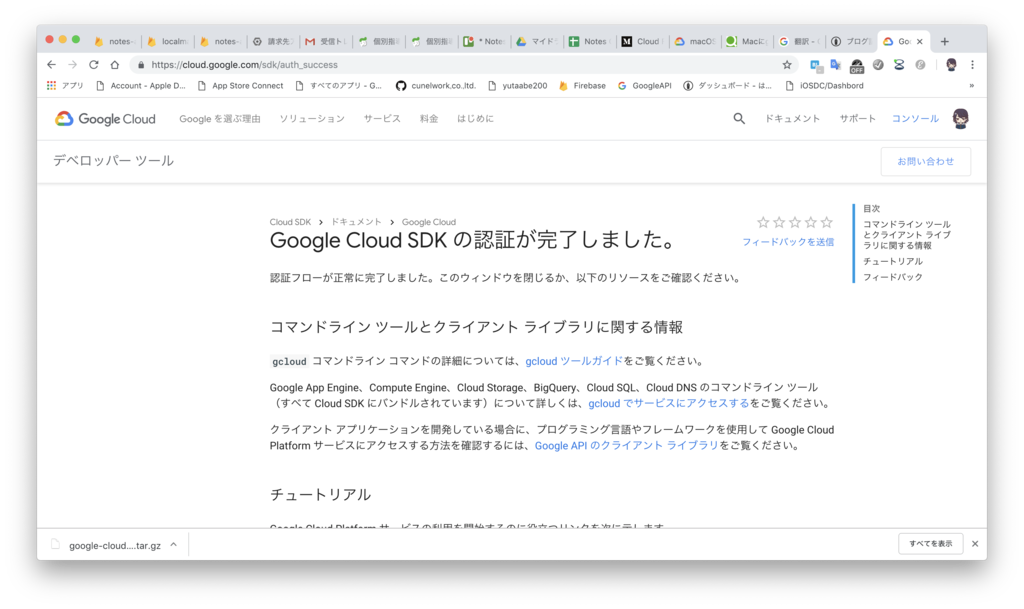This screenshot has width=1024, height=609.
Task: Click the Chrome profile avatar in the toolbar
Action: 952,65
